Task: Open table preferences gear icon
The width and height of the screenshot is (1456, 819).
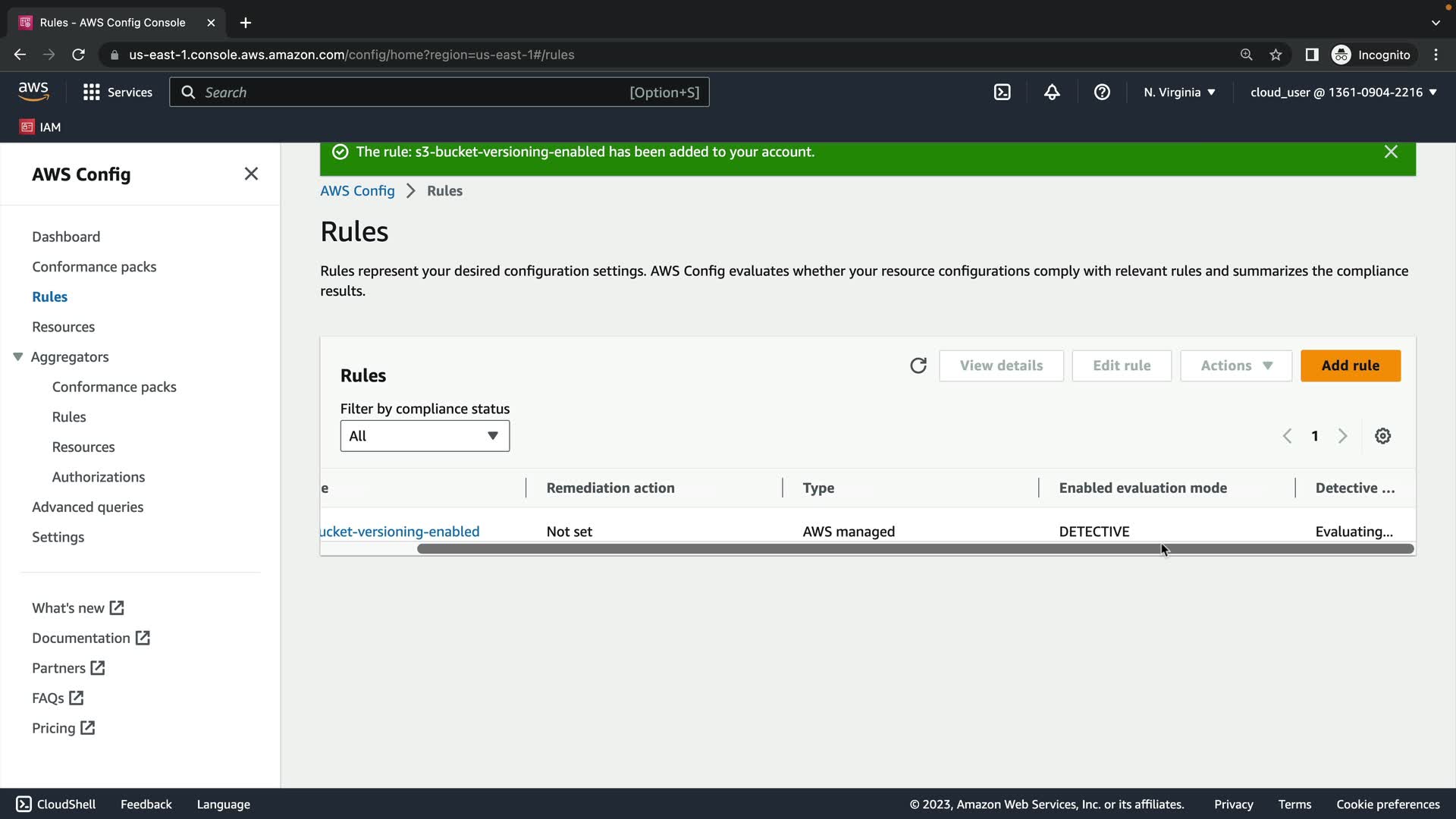Action: pos(1382,436)
